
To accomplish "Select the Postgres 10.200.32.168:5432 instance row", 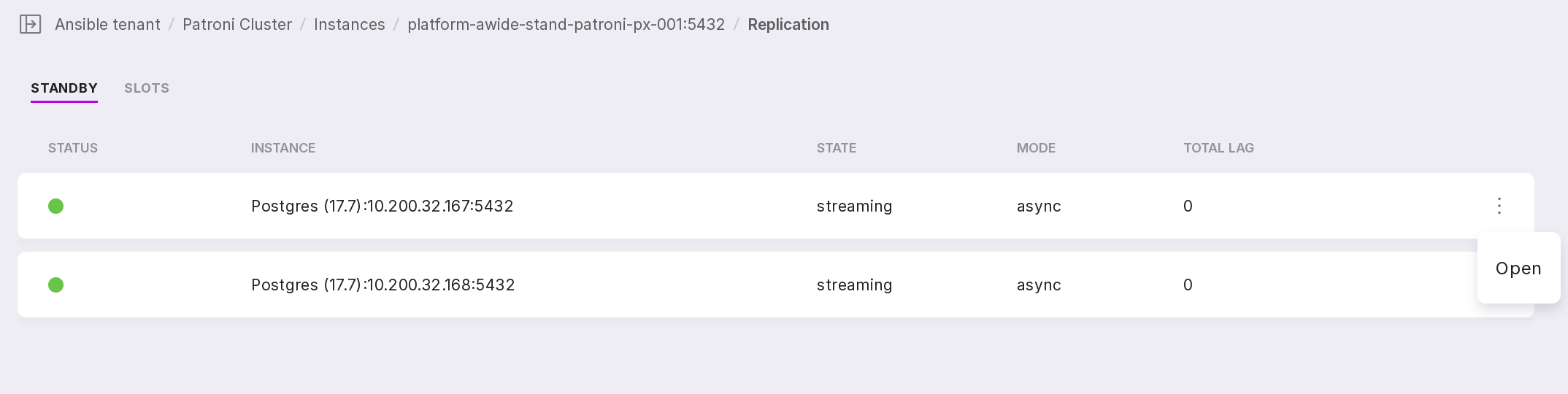I will 383,285.
